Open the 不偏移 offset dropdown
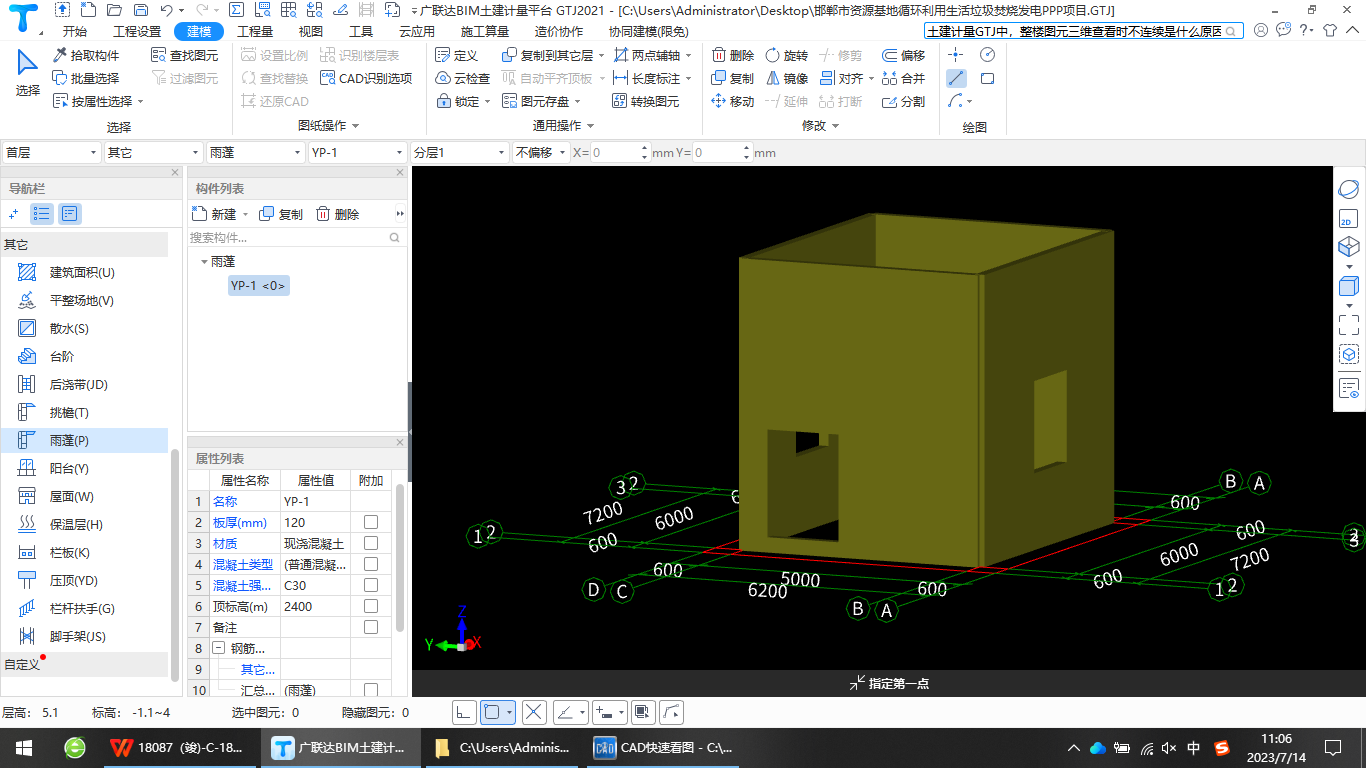This screenshot has height=768, width=1366. point(540,152)
